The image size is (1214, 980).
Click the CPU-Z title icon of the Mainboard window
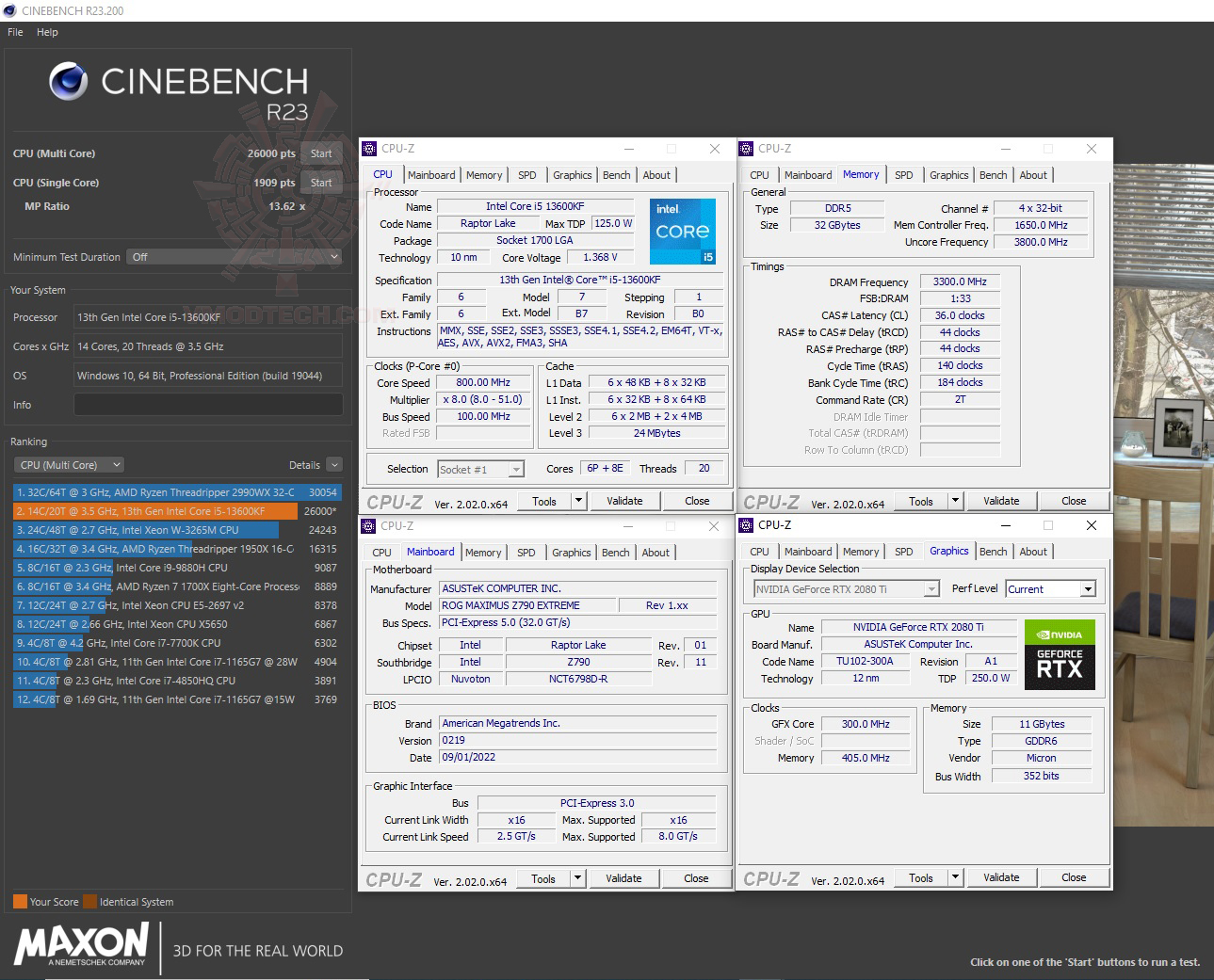[369, 526]
